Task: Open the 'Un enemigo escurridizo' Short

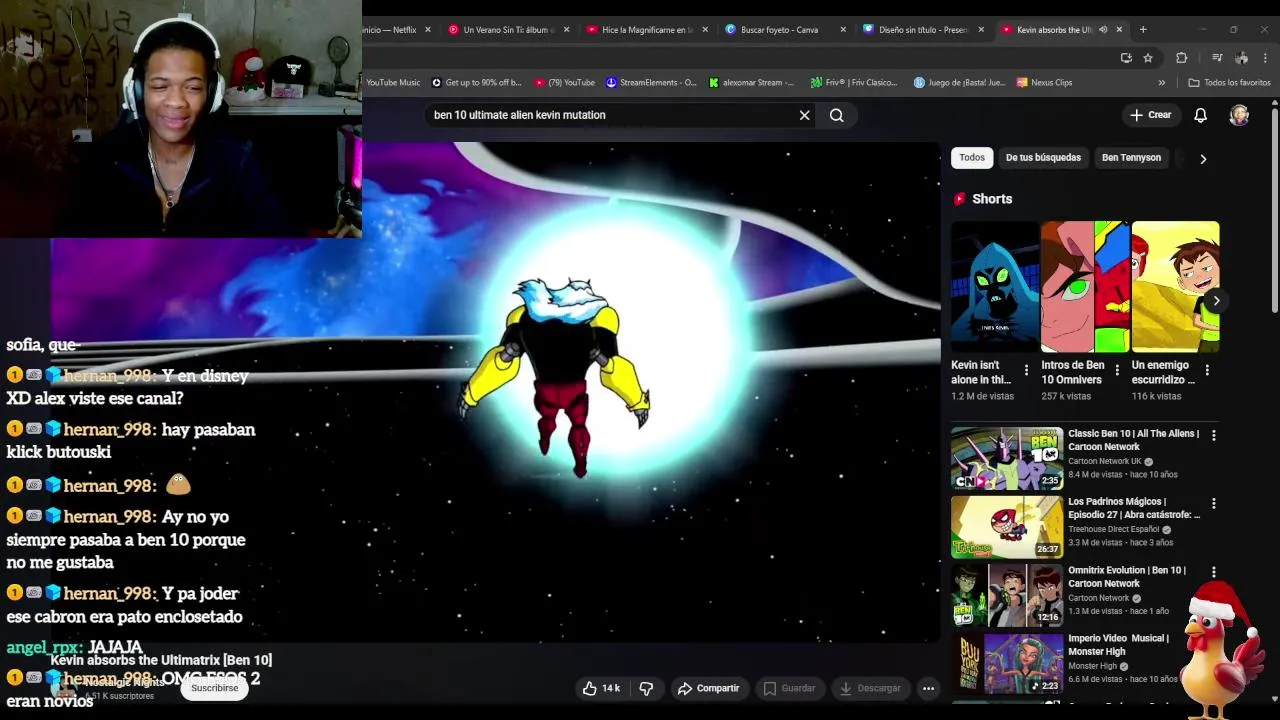Action: [1175, 286]
